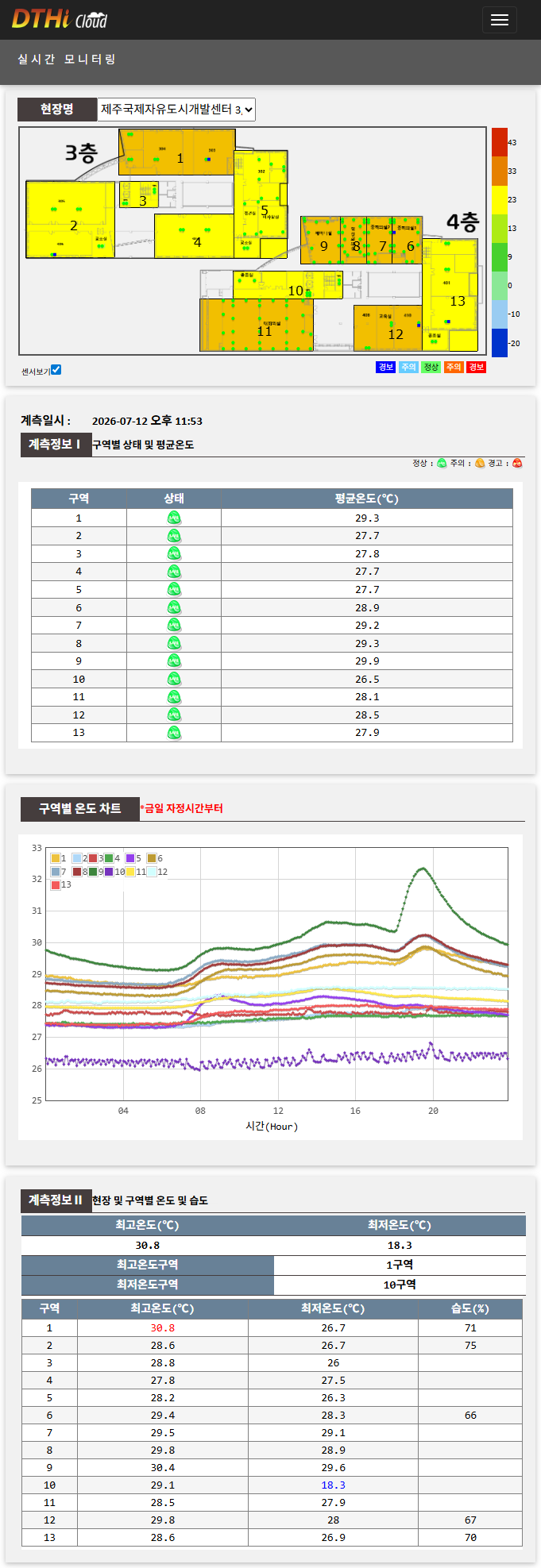Image resolution: width=541 pixels, height=1568 pixels.
Task: Open the 현장명 site selection dropdown
Action: point(176,110)
